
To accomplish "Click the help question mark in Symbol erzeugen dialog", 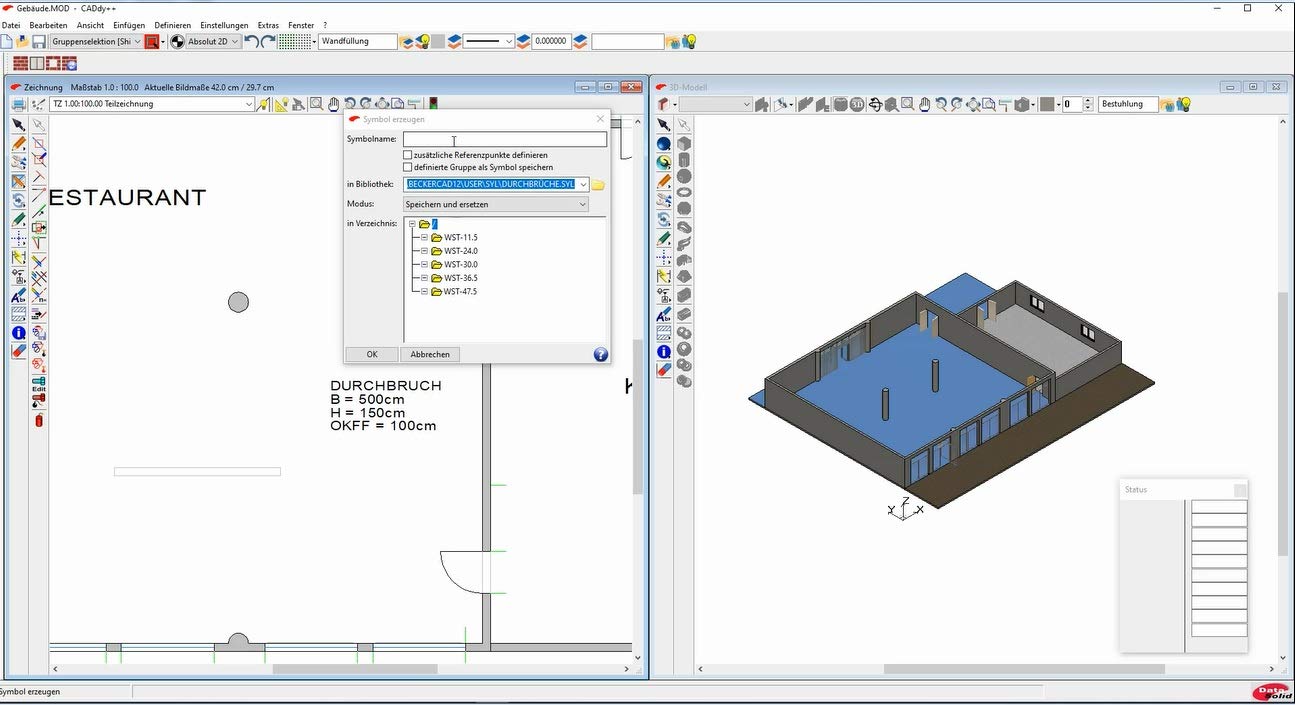I will (600, 354).
